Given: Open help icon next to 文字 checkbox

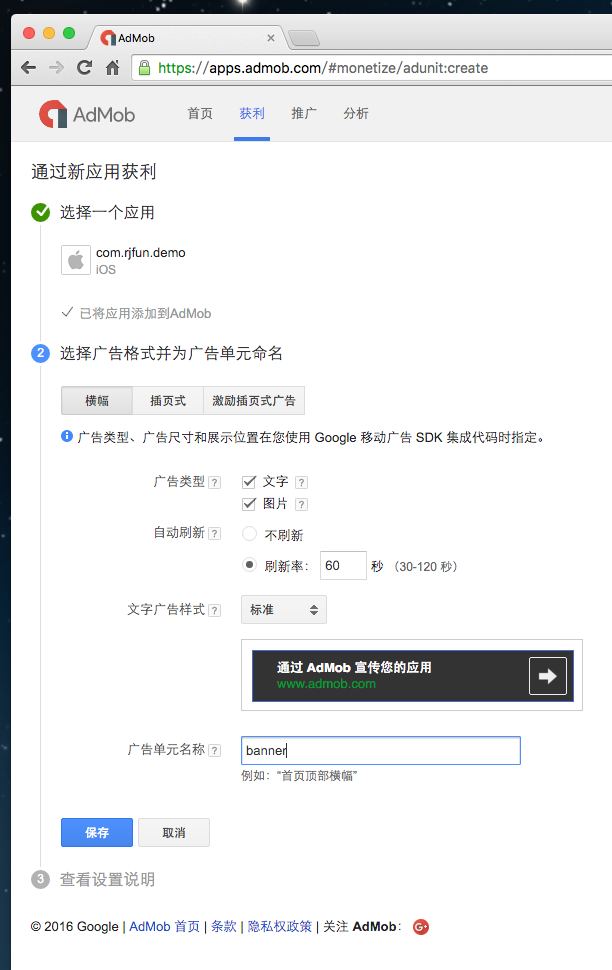Looking at the screenshot, I should (301, 483).
